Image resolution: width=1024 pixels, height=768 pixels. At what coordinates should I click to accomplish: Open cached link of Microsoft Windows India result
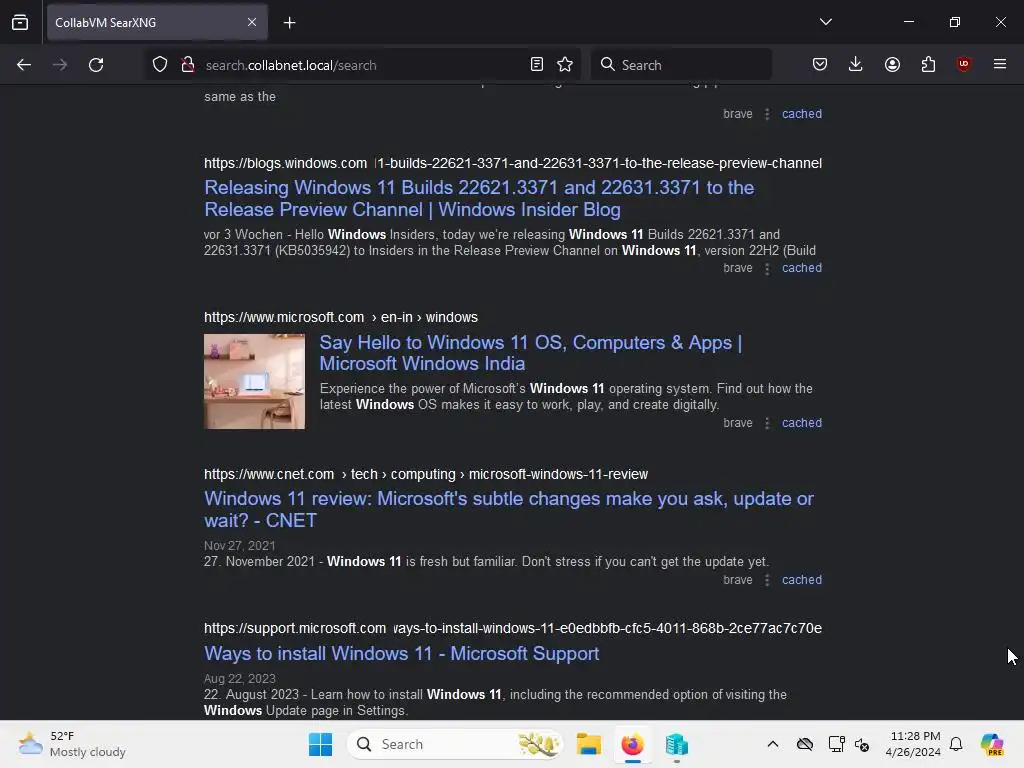click(x=801, y=423)
